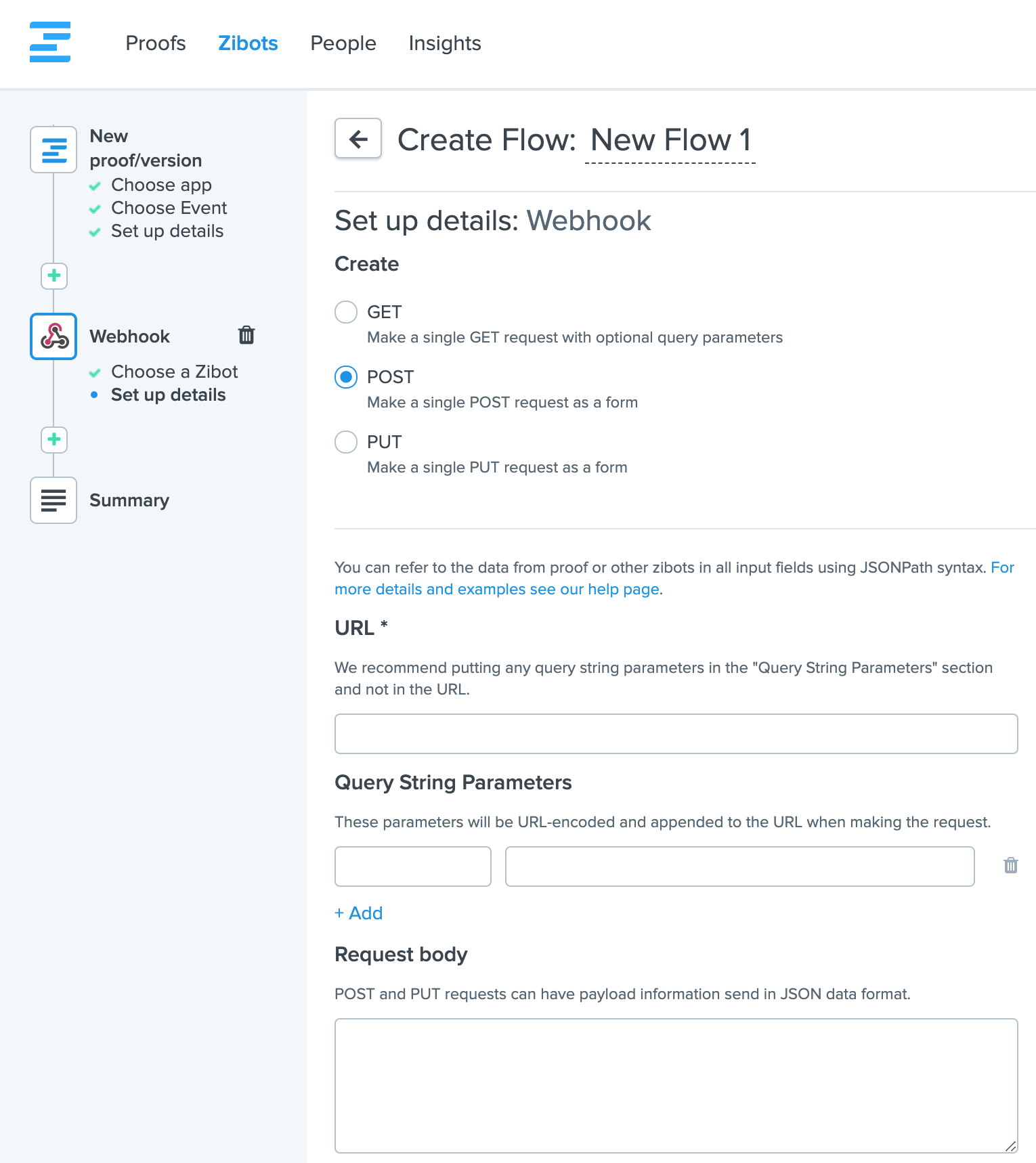Go to the Insights tab
This screenshot has height=1163, width=1036.
tap(444, 43)
